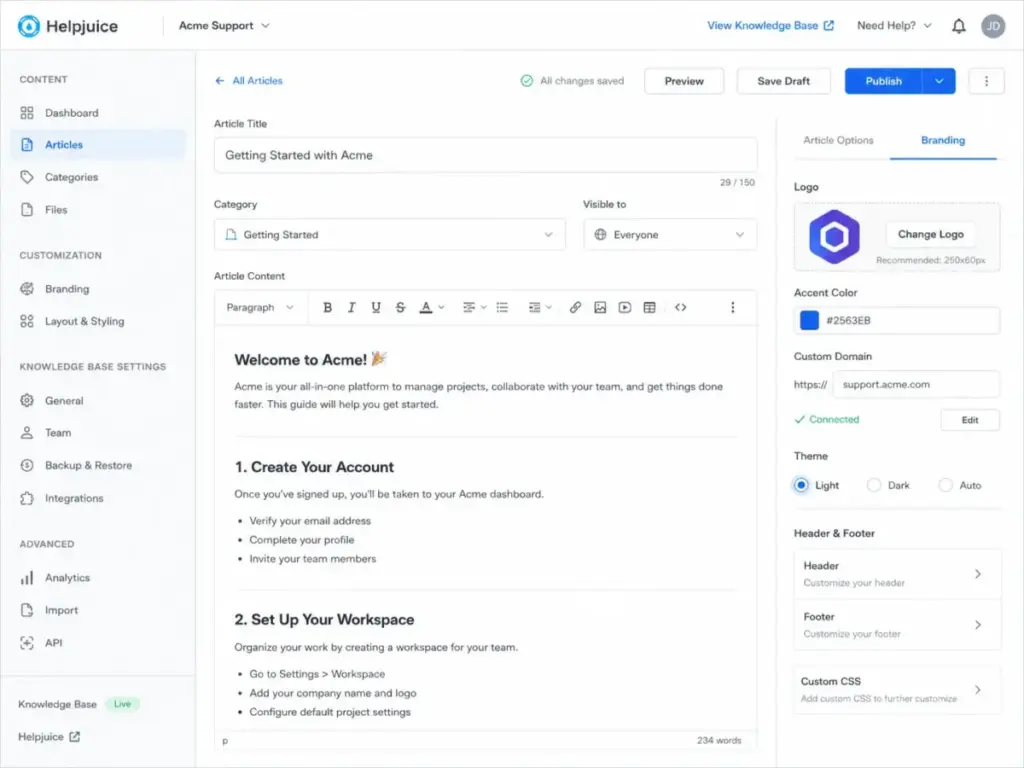Open the View Knowledge Base link
1024x768 pixels.
click(x=770, y=26)
